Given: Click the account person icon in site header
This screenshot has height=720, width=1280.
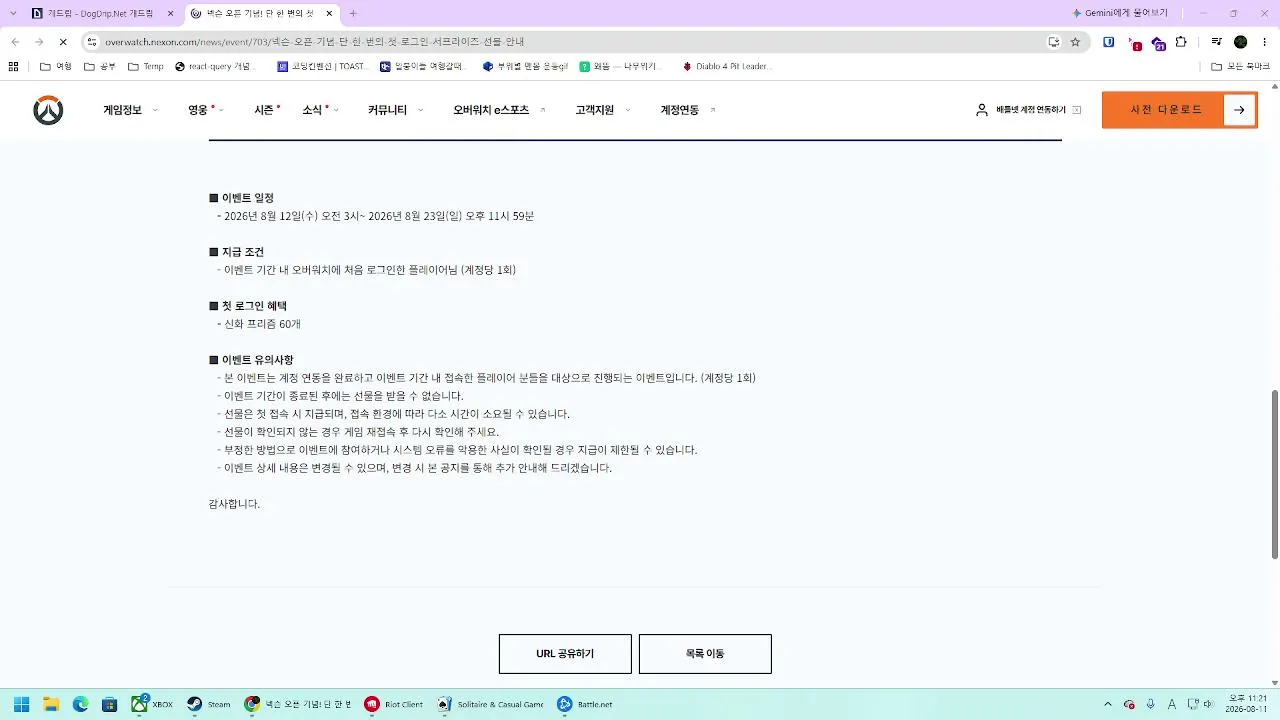Looking at the screenshot, I should click(982, 110).
